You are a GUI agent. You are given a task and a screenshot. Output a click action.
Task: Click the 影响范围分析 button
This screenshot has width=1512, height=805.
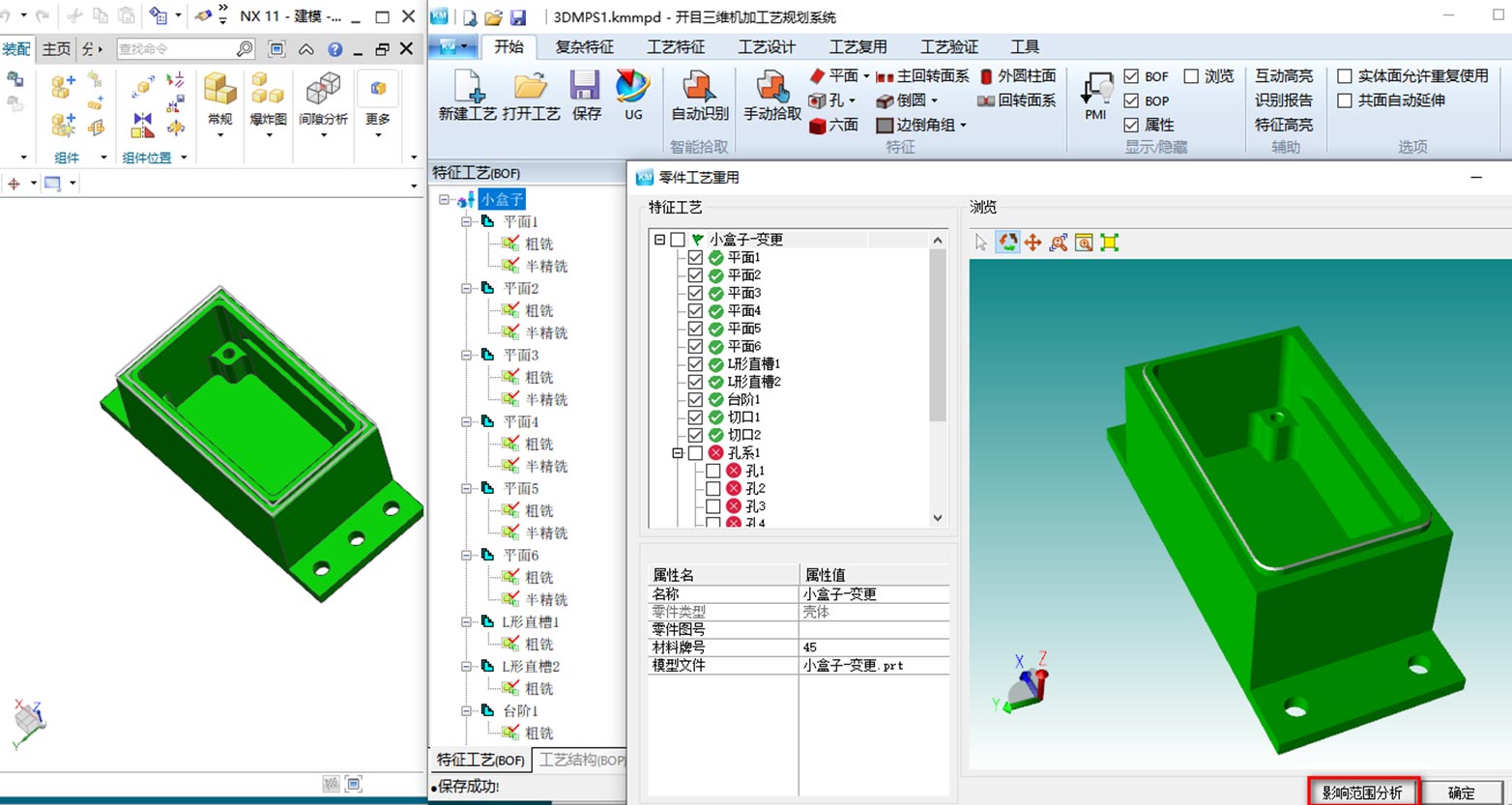click(1362, 792)
